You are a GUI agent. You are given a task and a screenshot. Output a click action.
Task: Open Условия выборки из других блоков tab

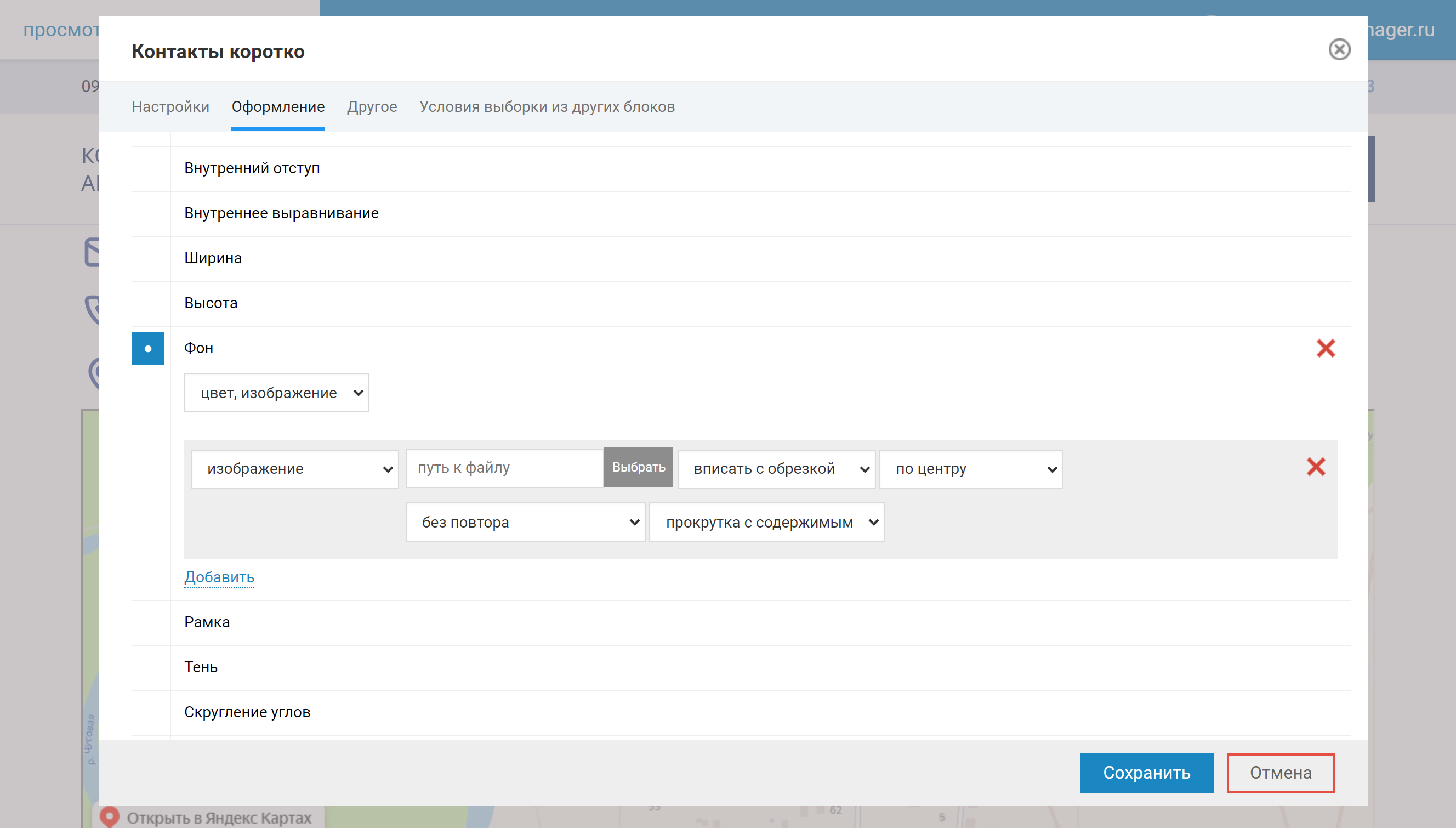pos(547,106)
